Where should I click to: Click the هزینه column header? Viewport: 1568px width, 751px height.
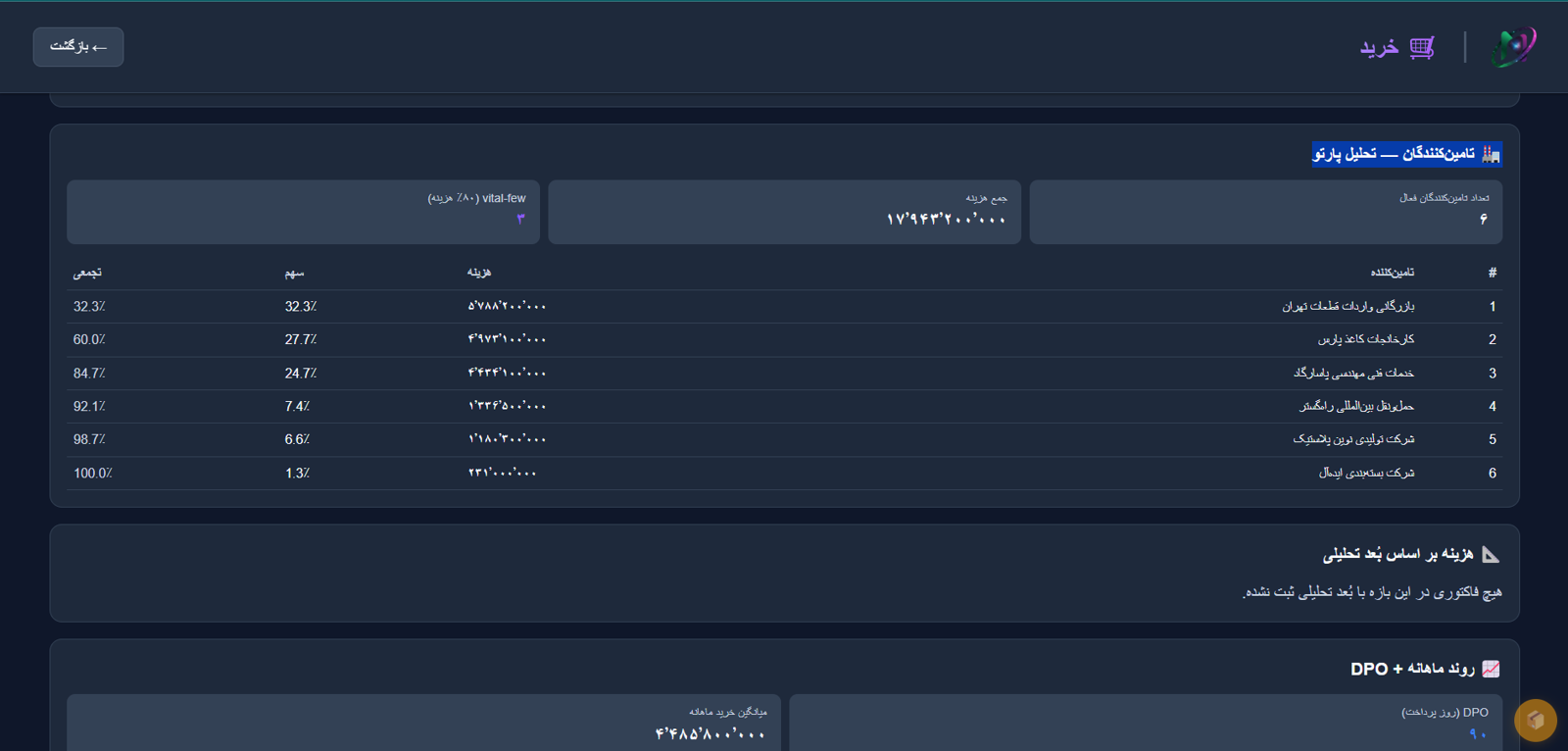(479, 273)
